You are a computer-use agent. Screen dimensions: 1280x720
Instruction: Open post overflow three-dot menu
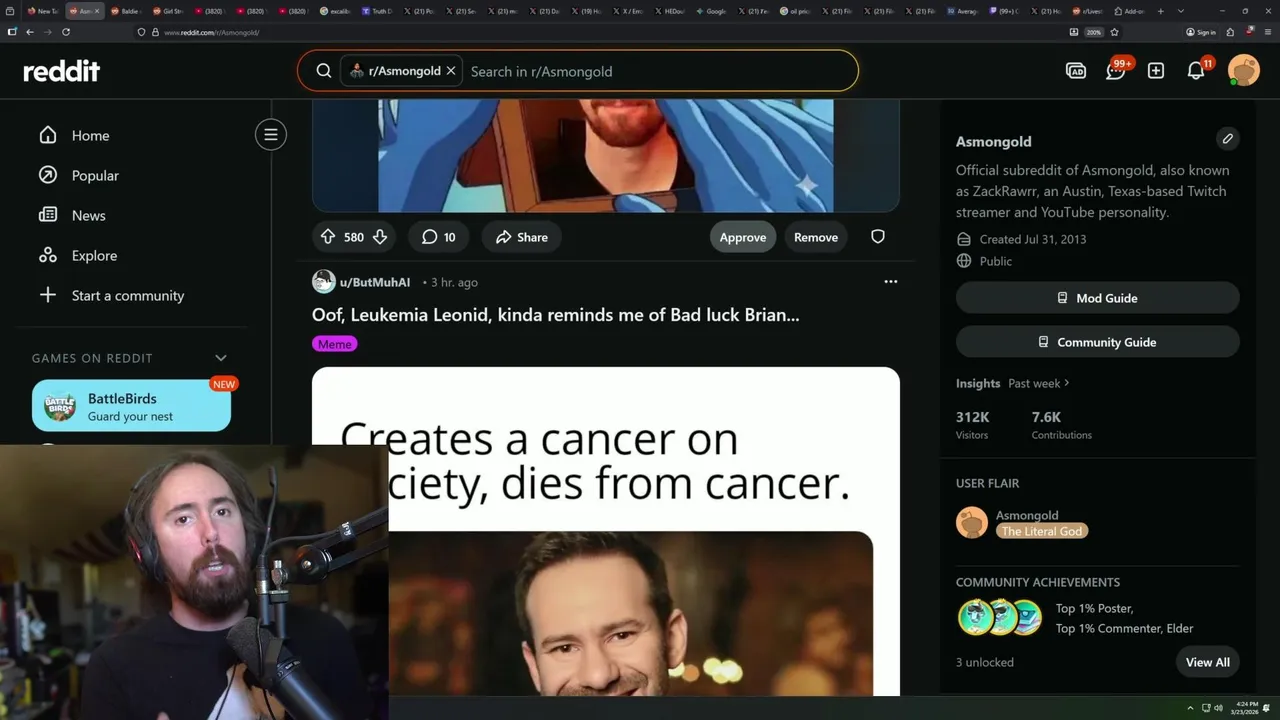click(890, 282)
